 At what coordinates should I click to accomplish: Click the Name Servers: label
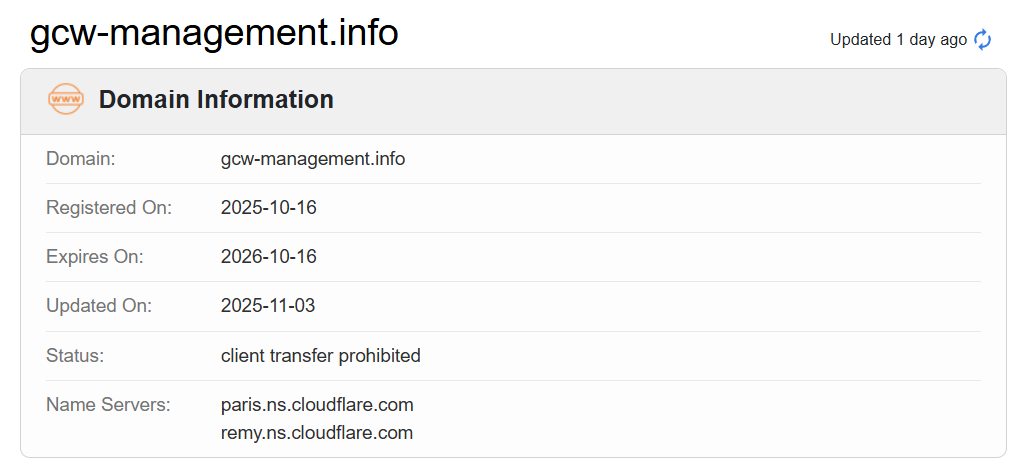point(109,405)
